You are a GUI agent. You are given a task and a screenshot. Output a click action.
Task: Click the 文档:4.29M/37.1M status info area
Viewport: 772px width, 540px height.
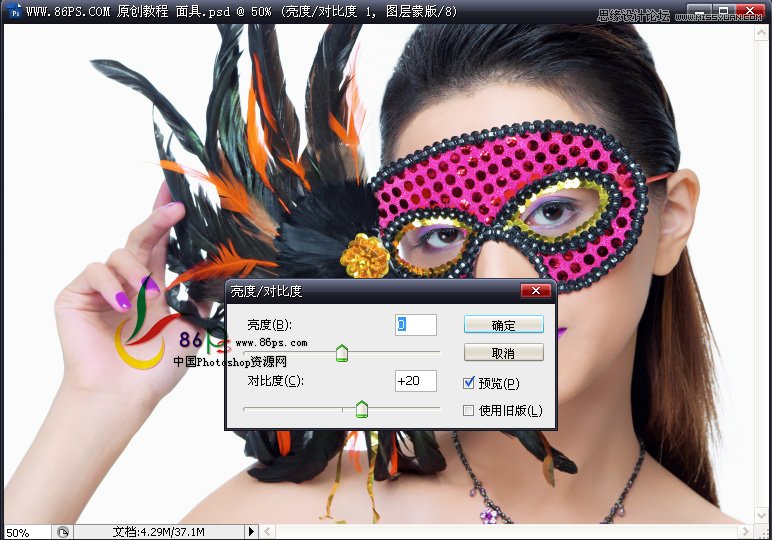(159, 532)
